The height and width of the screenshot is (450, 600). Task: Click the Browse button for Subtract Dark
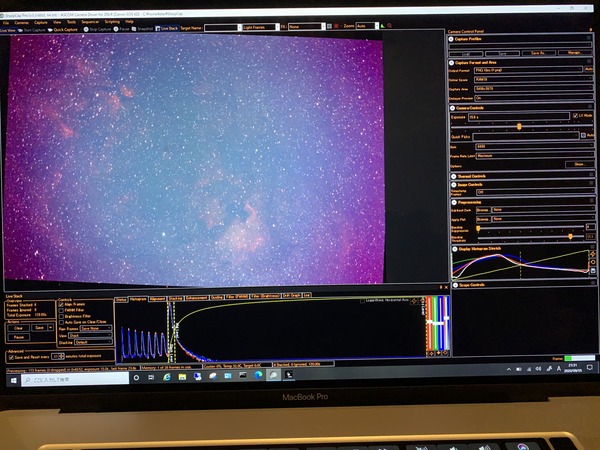pyautogui.click(x=483, y=210)
